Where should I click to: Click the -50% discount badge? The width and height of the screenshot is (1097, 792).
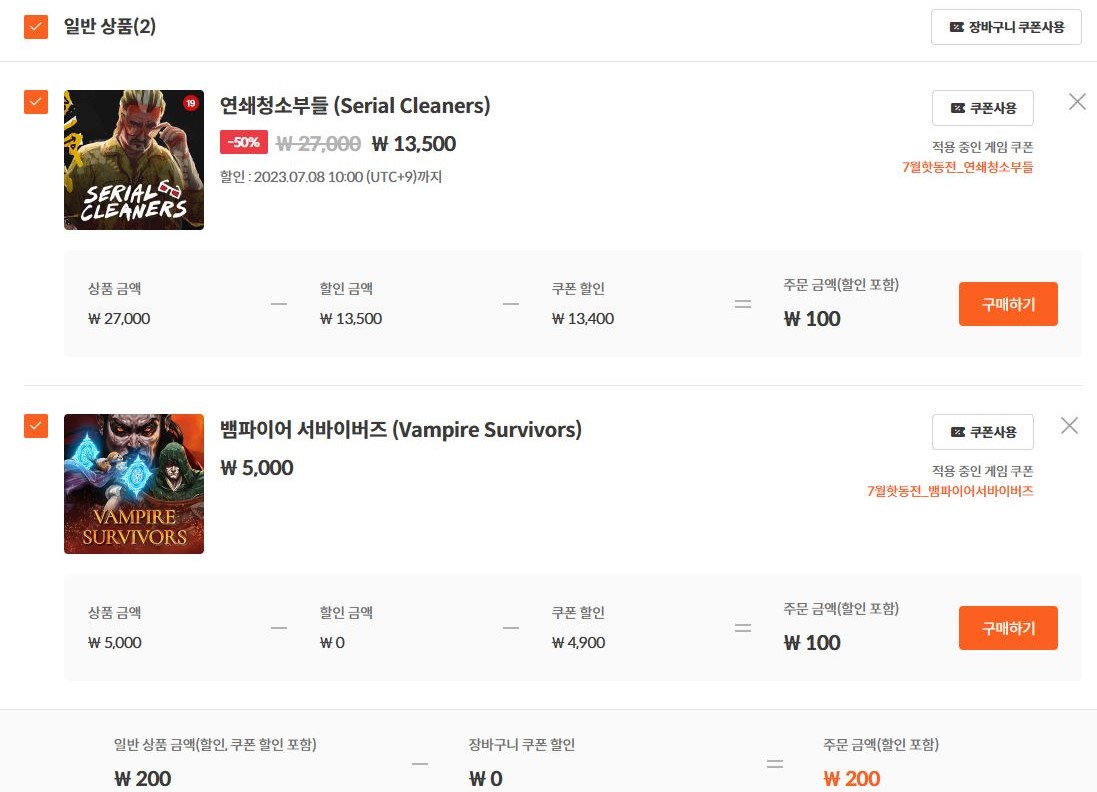point(244,143)
